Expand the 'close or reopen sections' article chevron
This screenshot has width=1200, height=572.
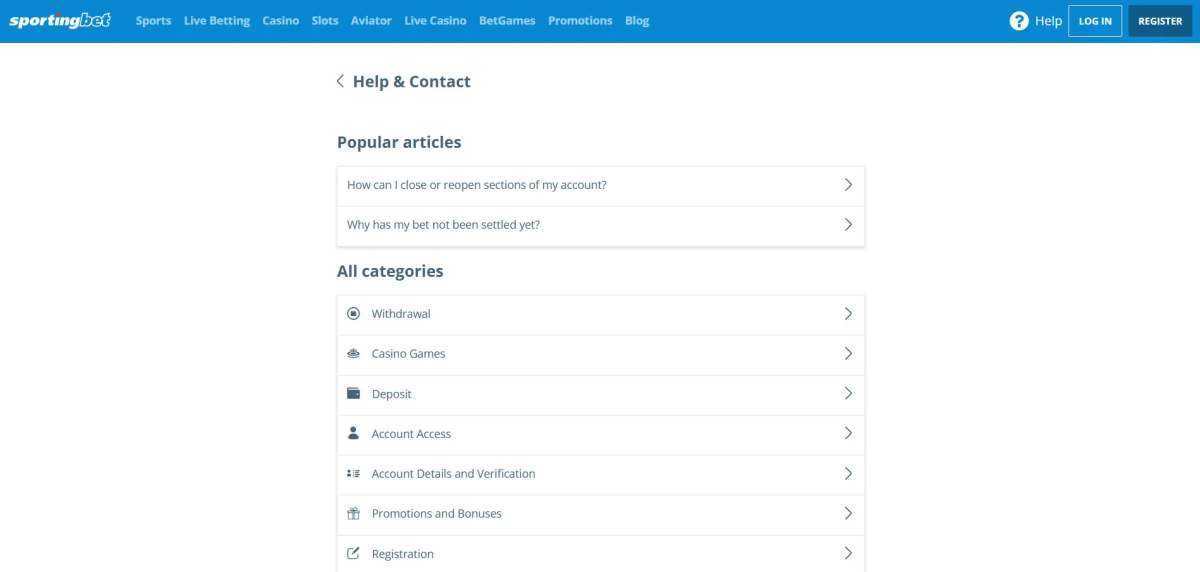tap(848, 185)
